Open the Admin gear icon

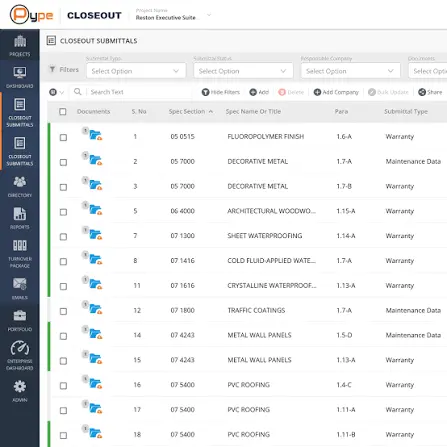(x=20, y=391)
